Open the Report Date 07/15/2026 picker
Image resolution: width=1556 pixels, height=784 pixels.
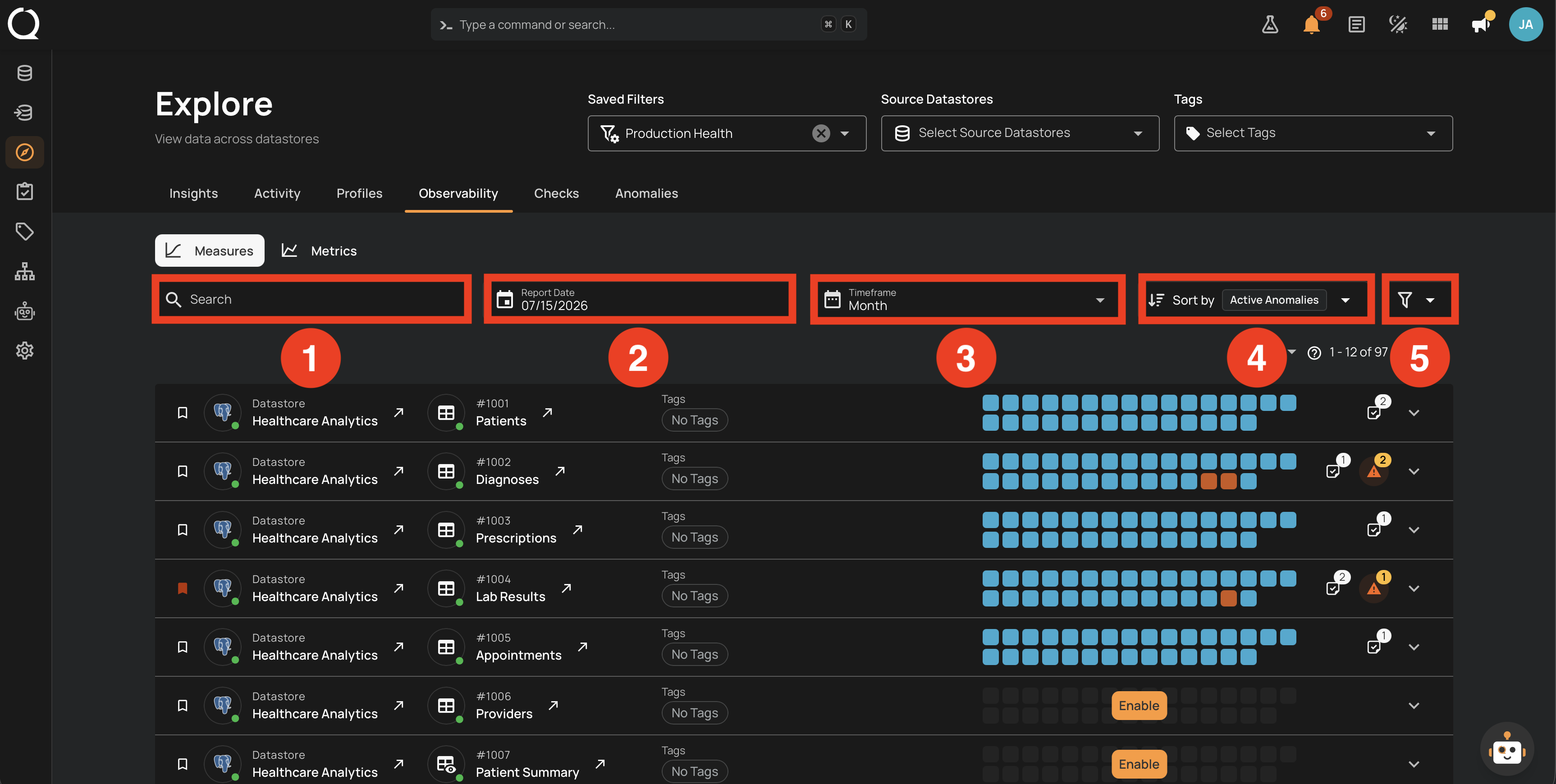point(640,300)
